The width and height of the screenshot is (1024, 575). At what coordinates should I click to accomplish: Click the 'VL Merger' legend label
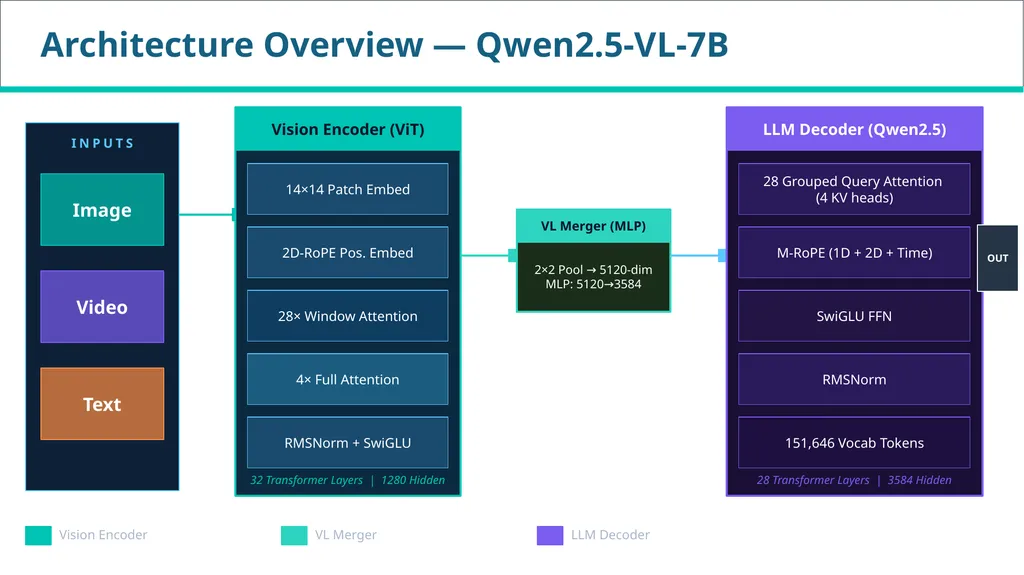[x=345, y=534]
